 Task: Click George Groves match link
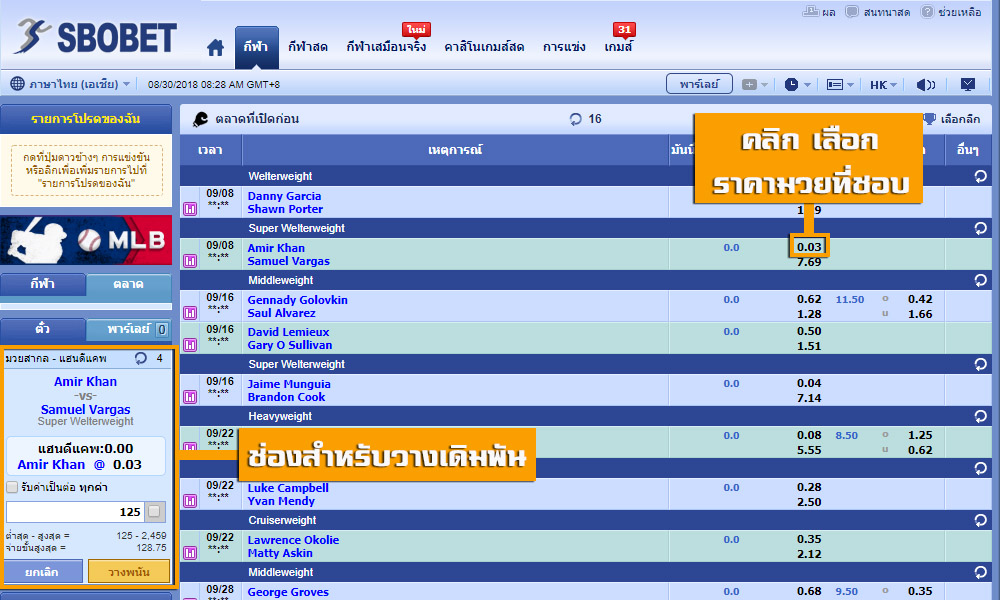(x=288, y=592)
